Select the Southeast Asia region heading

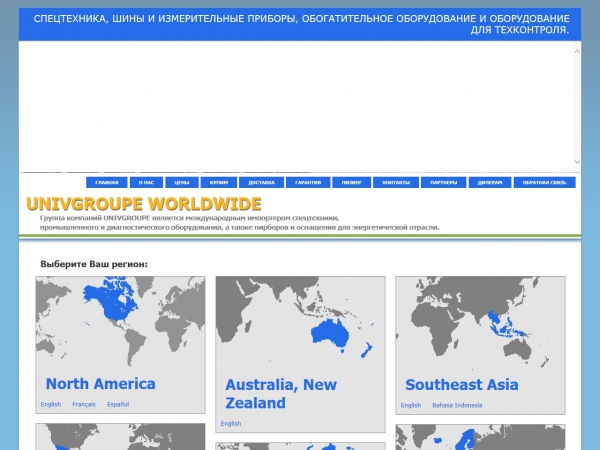coord(462,385)
